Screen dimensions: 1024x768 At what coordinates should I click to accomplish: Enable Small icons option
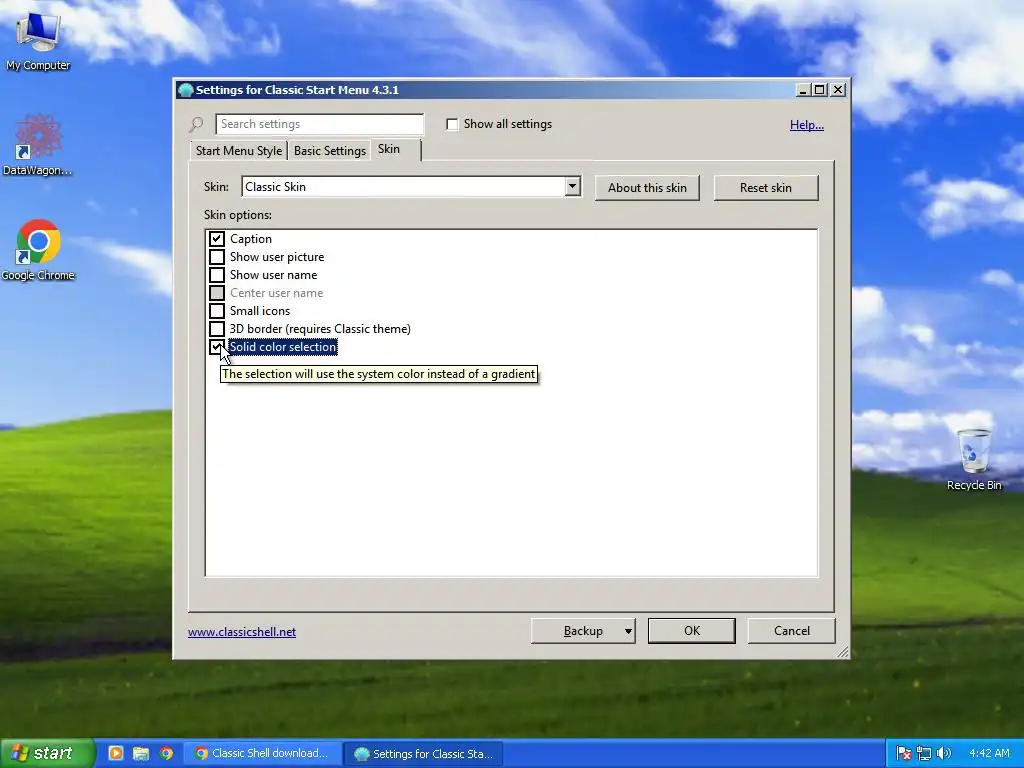pyautogui.click(x=217, y=311)
